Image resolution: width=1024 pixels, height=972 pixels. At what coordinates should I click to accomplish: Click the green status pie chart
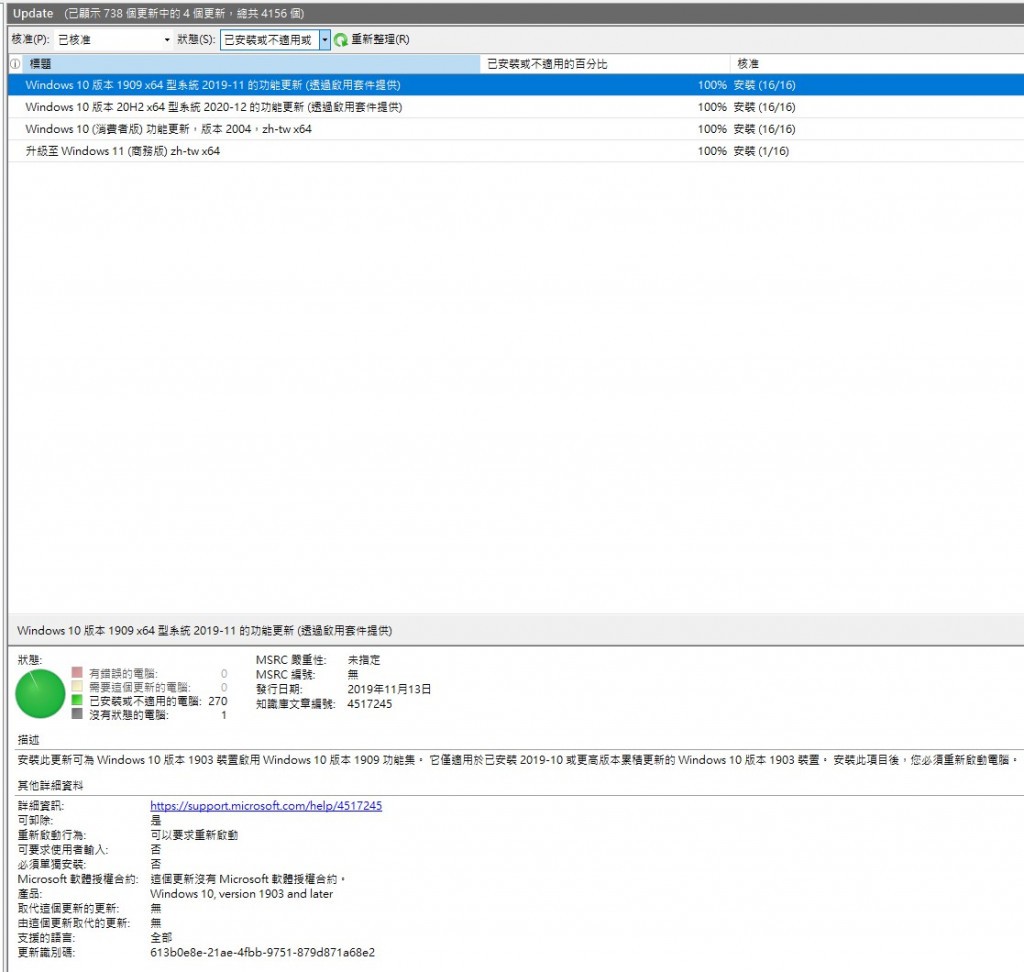coord(40,694)
